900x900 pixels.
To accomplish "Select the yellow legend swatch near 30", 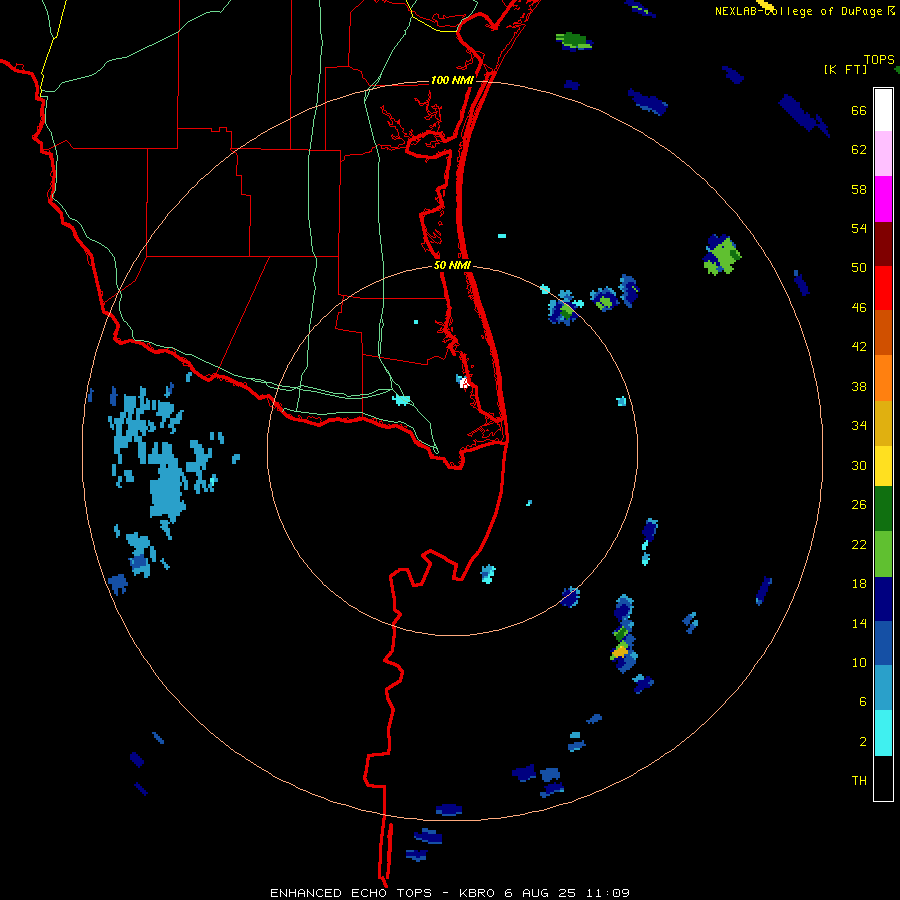I will click(883, 466).
